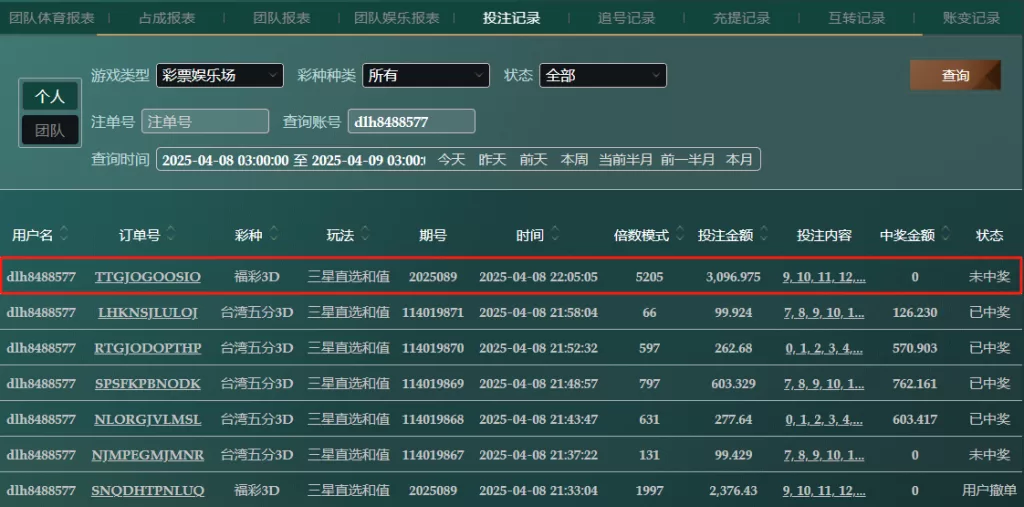The width and height of the screenshot is (1024, 507).
Task: Click the 查询 button
Action: (955, 75)
